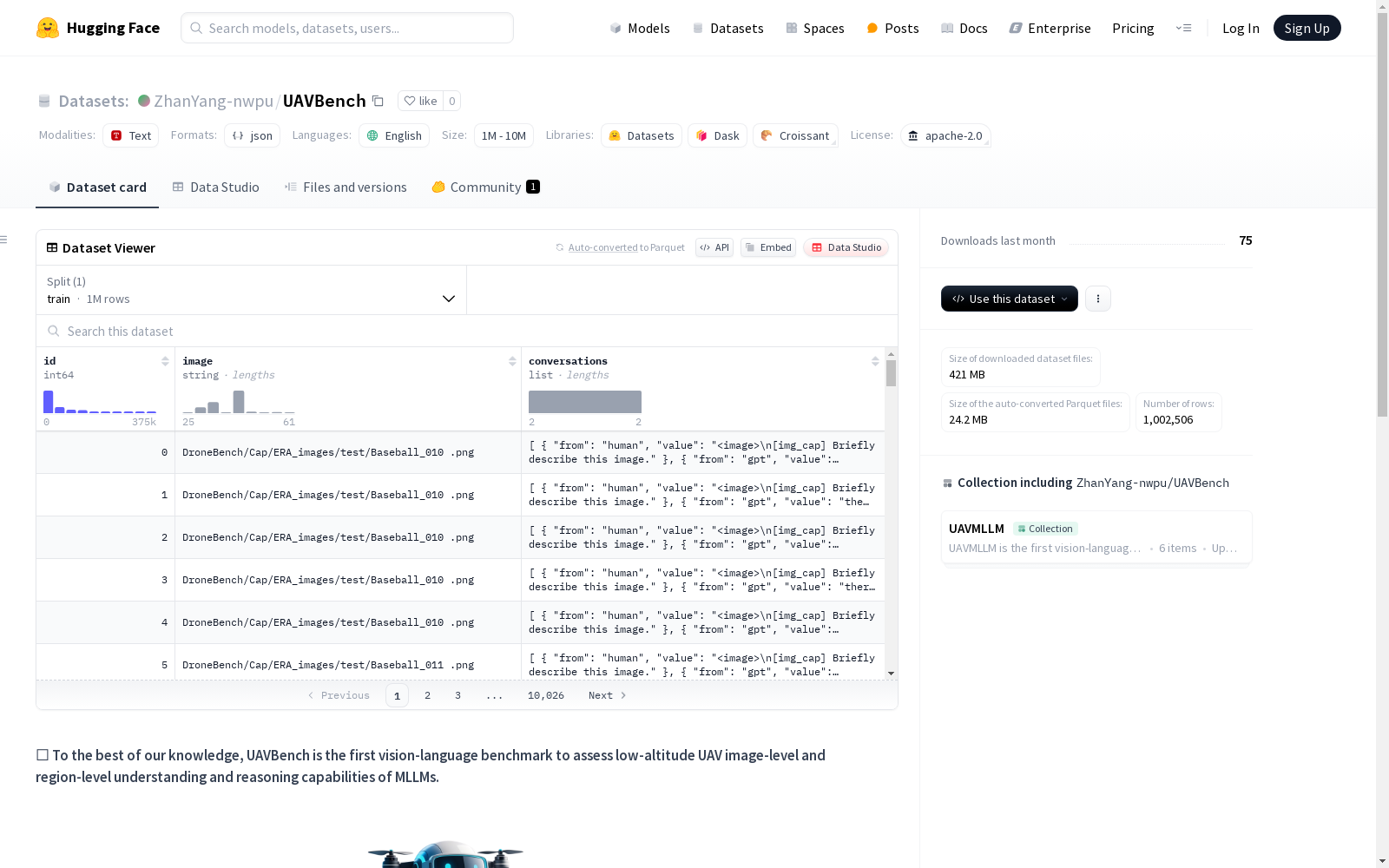Screen dimensions: 1389x868
Task: Select the Dask library tag
Action: (x=718, y=135)
